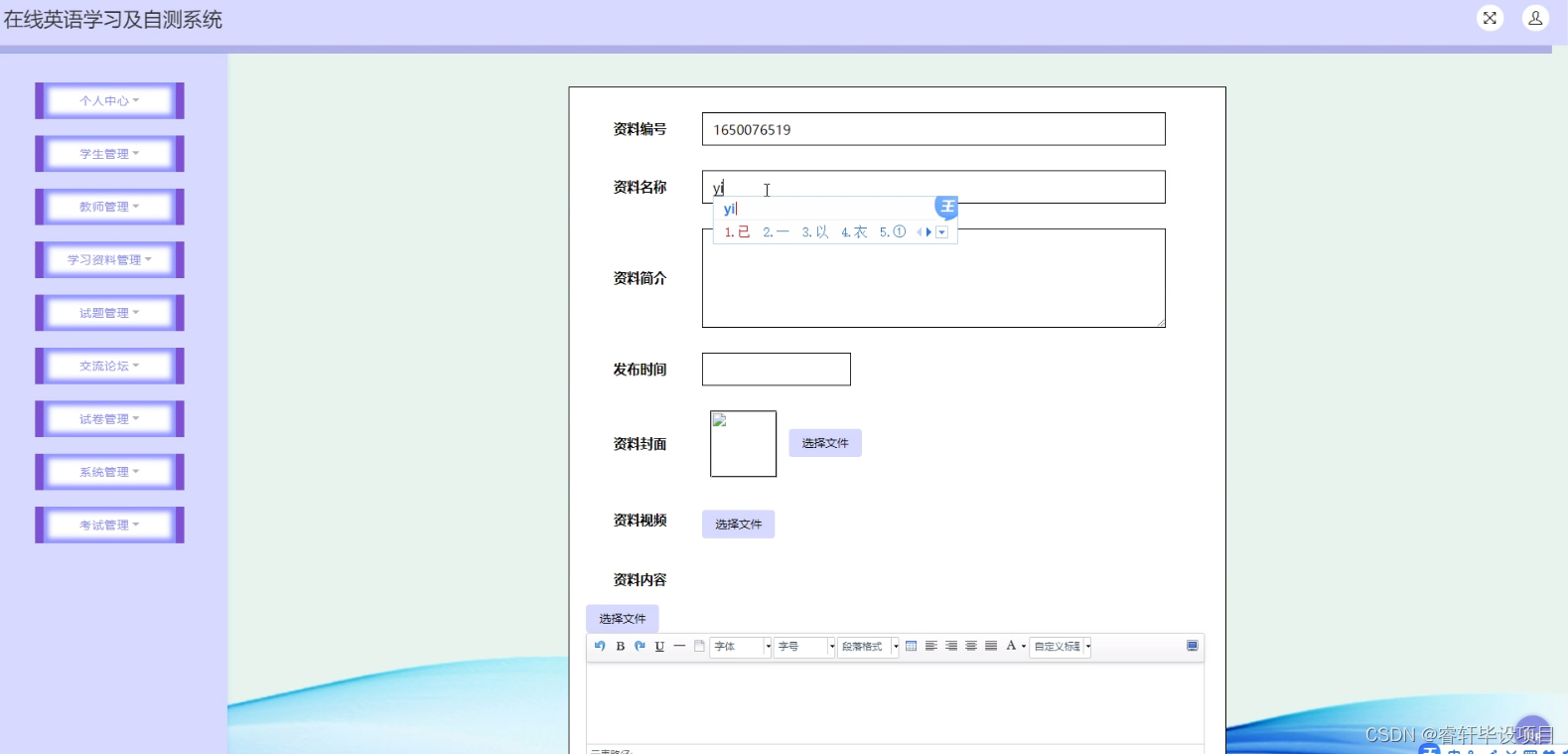Justify text in the editor
The height and width of the screenshot is (754, 1568).
991,646
